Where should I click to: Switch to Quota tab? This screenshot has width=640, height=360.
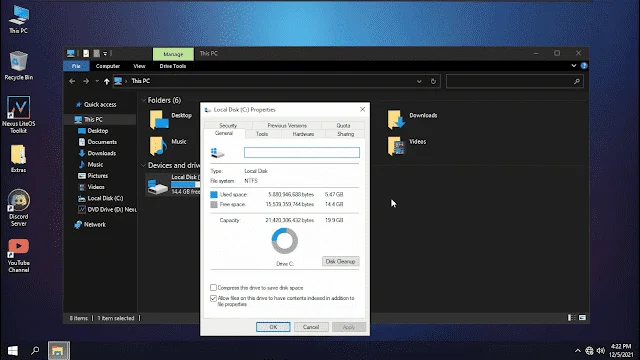343,125
